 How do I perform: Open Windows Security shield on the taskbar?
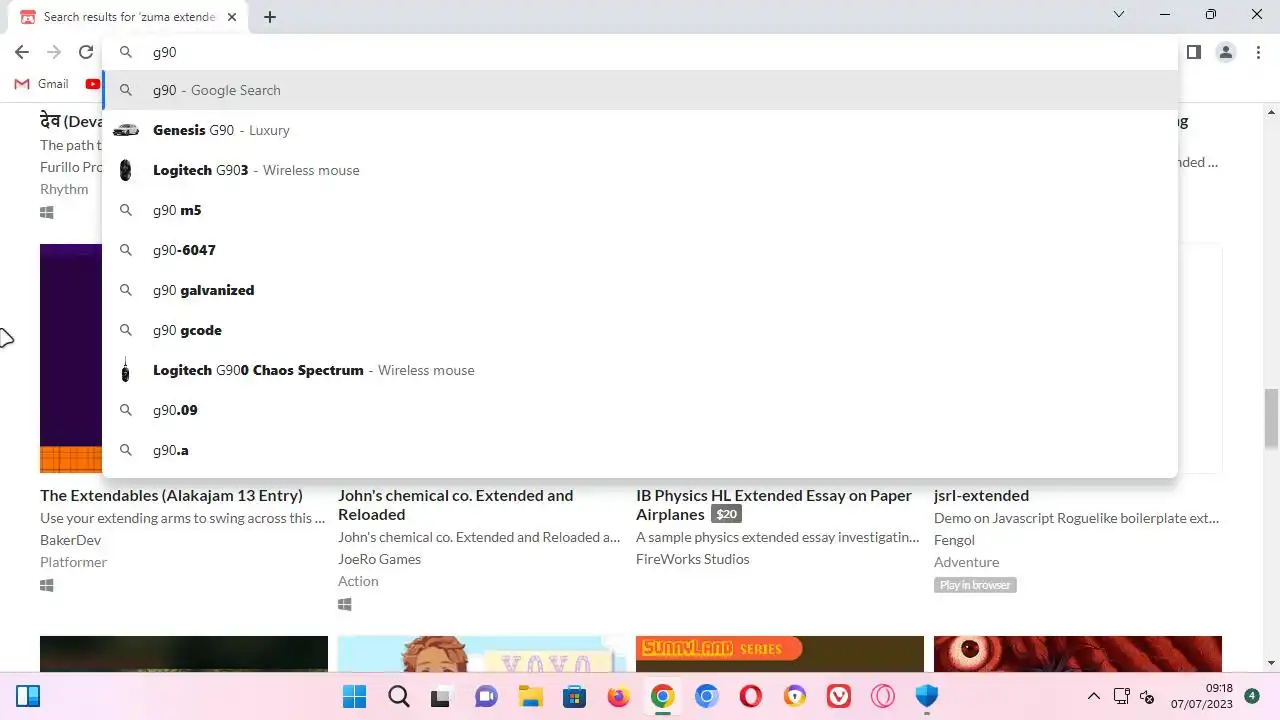[926, 696]
